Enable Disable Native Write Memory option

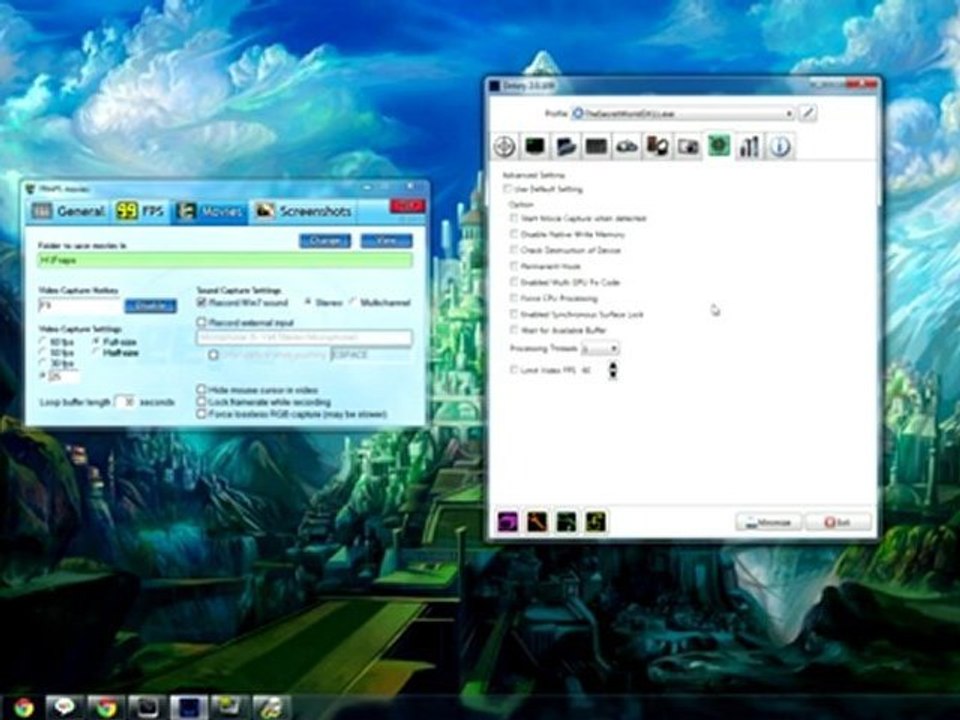[514, 234]
